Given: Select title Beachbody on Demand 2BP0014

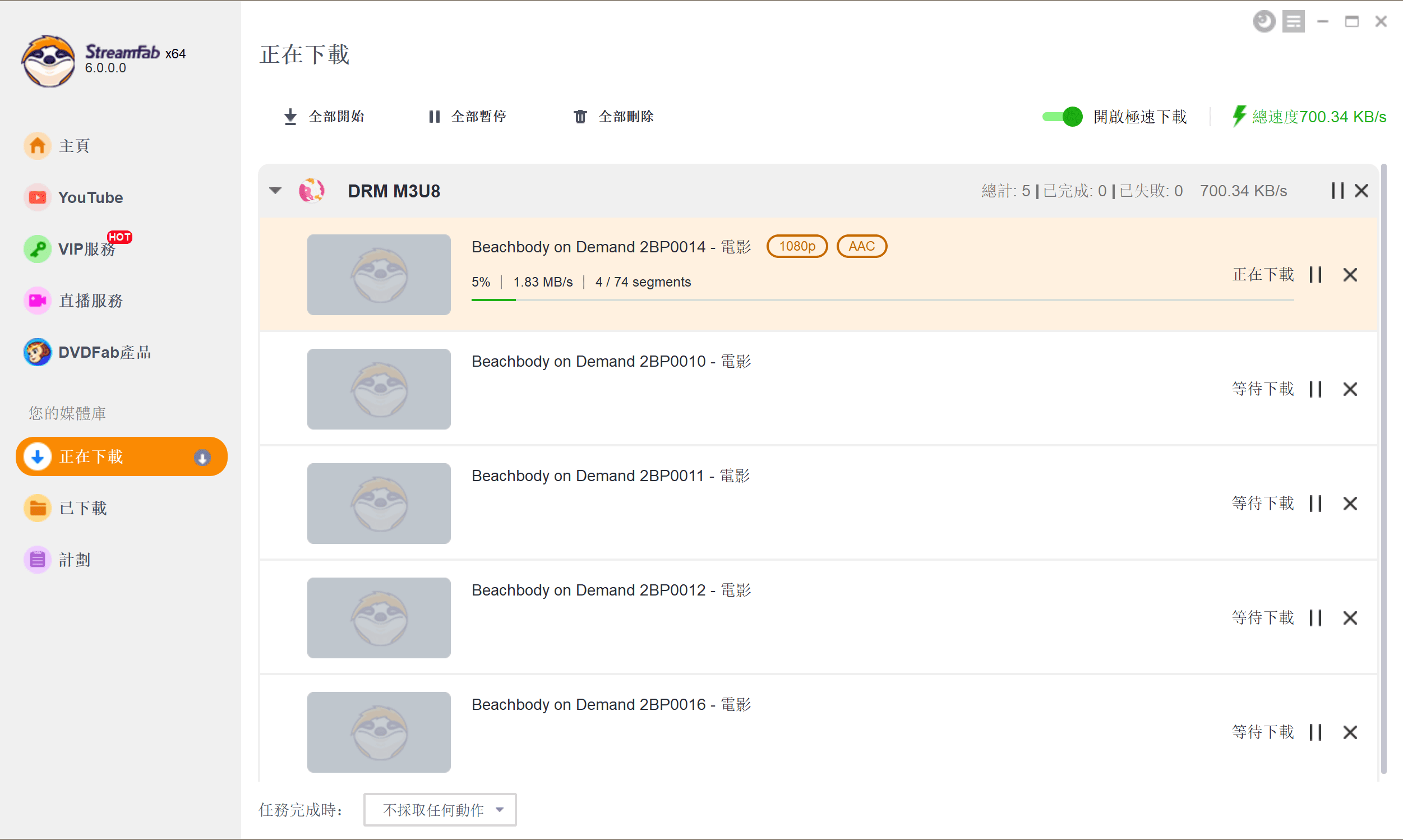Looking at the screenshot, I should coord(611,247).
